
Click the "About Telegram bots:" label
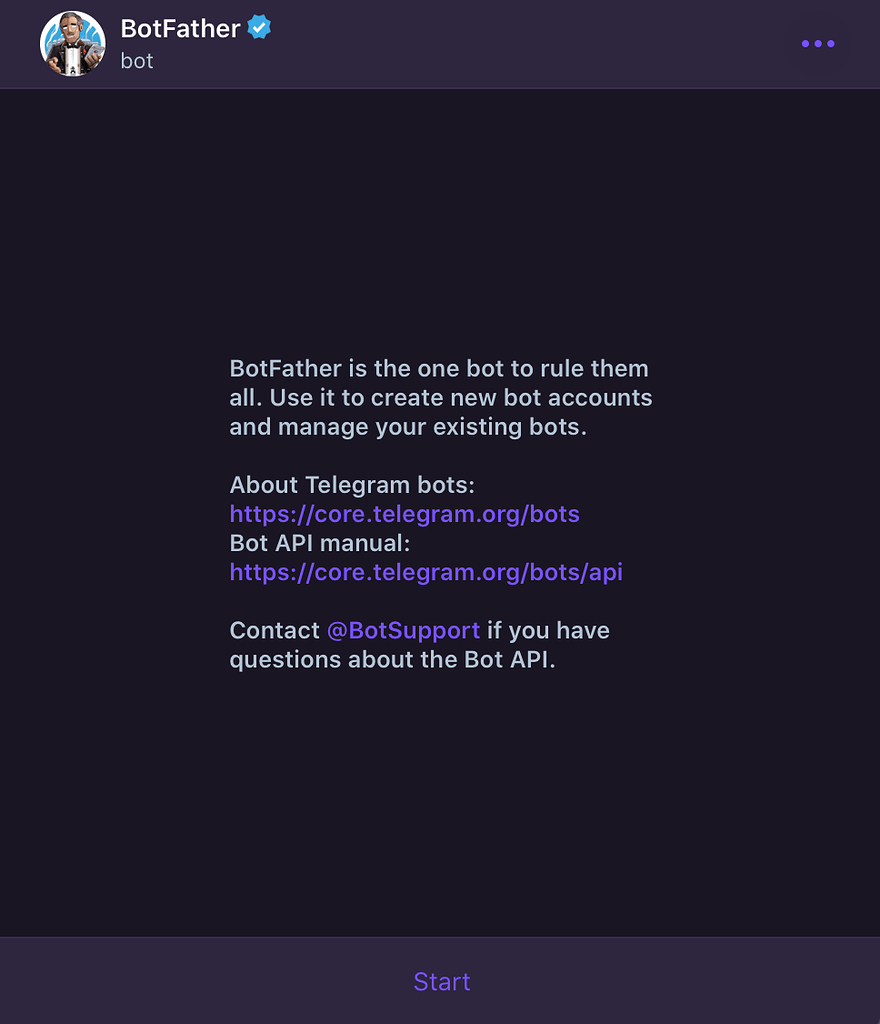coord(352,485)
